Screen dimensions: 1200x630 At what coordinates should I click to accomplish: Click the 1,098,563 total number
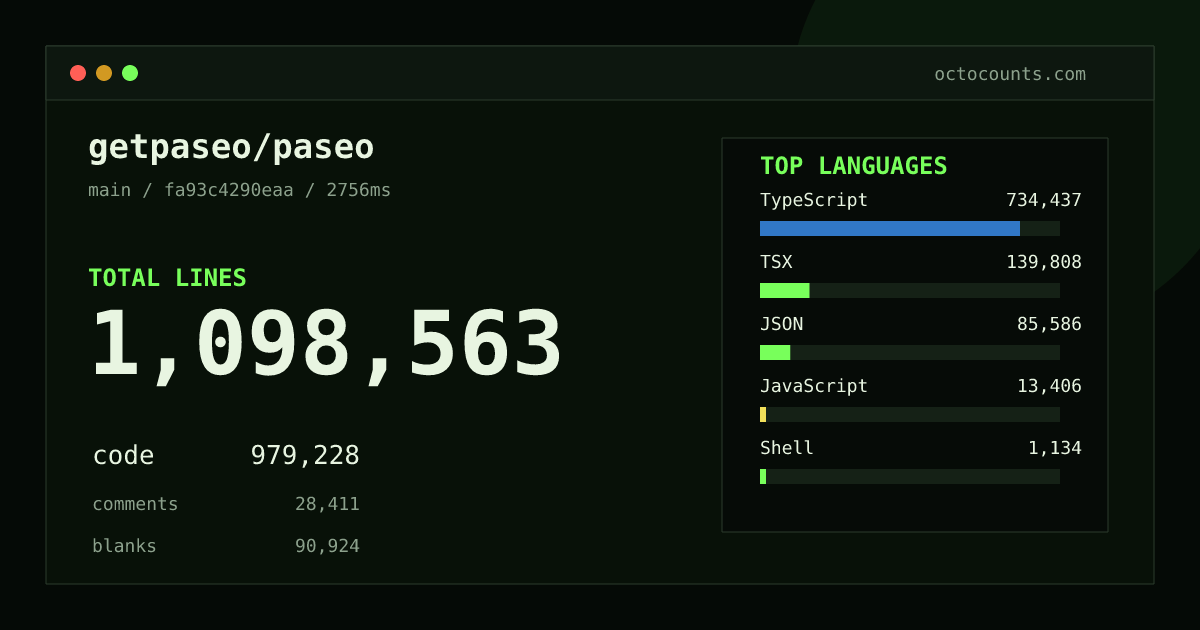(x=327, y=346)
